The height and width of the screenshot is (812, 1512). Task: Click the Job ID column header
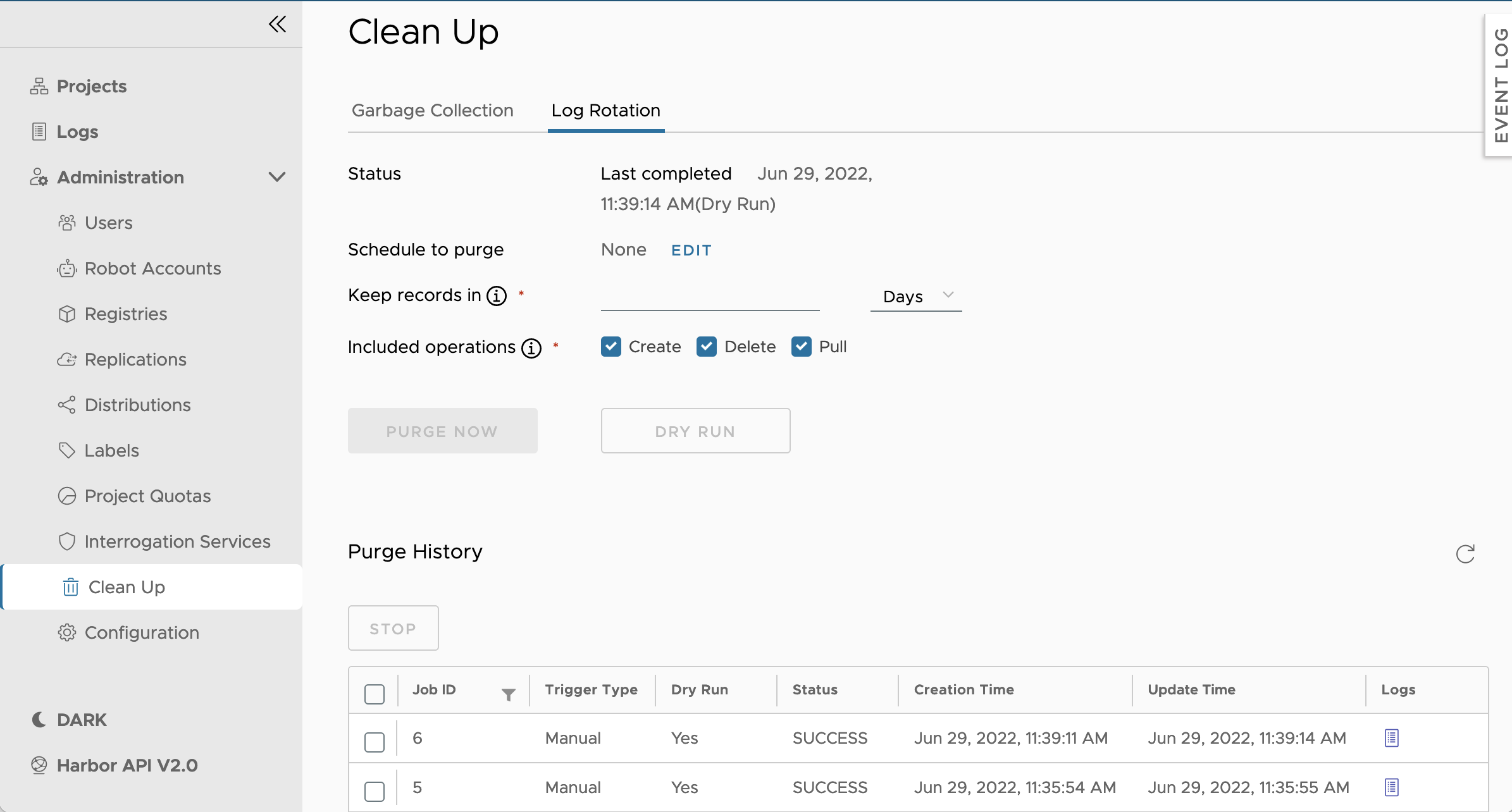[x=434, y=689]
